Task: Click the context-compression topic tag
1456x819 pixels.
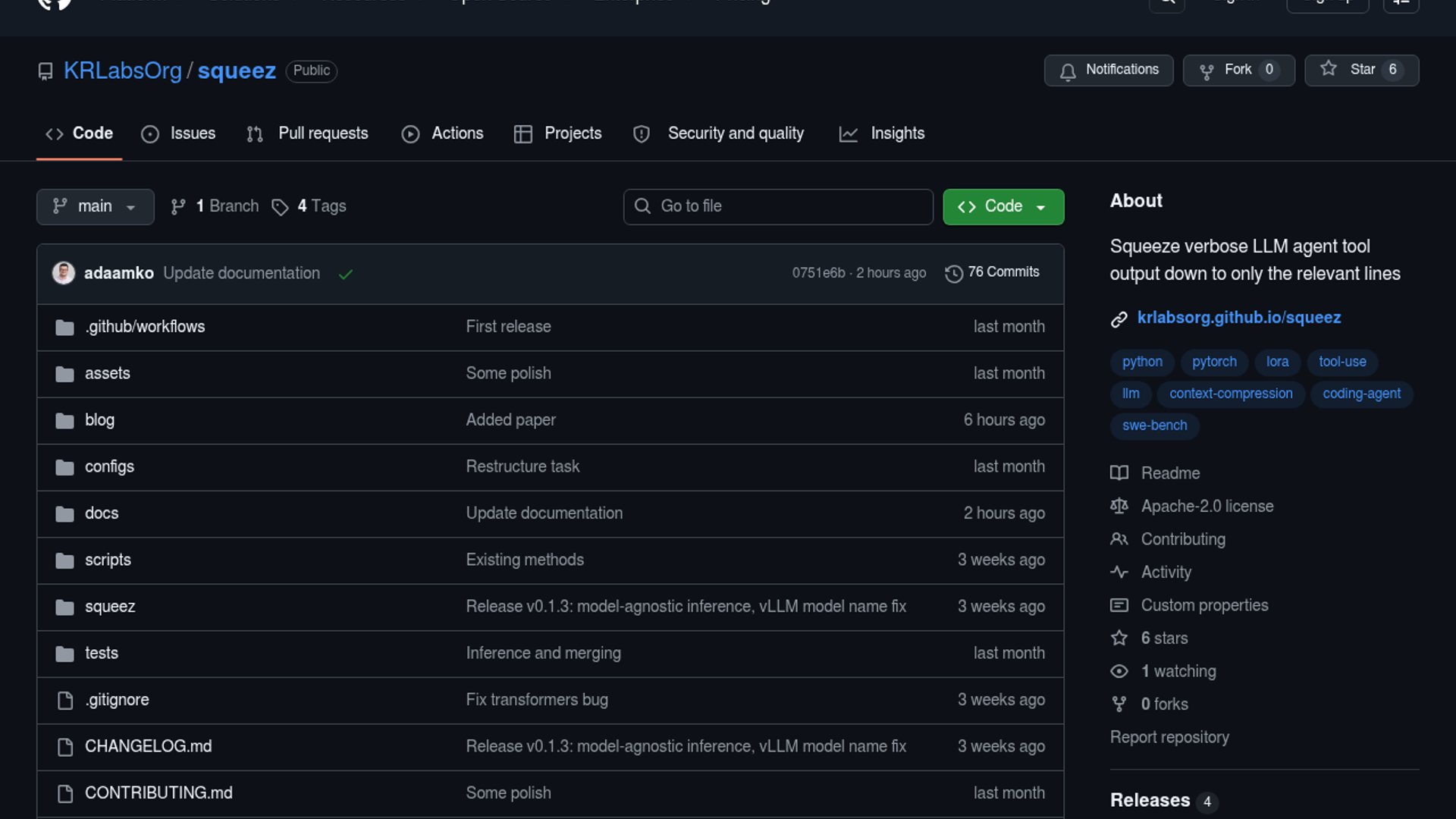Action: pos(1230,394)
